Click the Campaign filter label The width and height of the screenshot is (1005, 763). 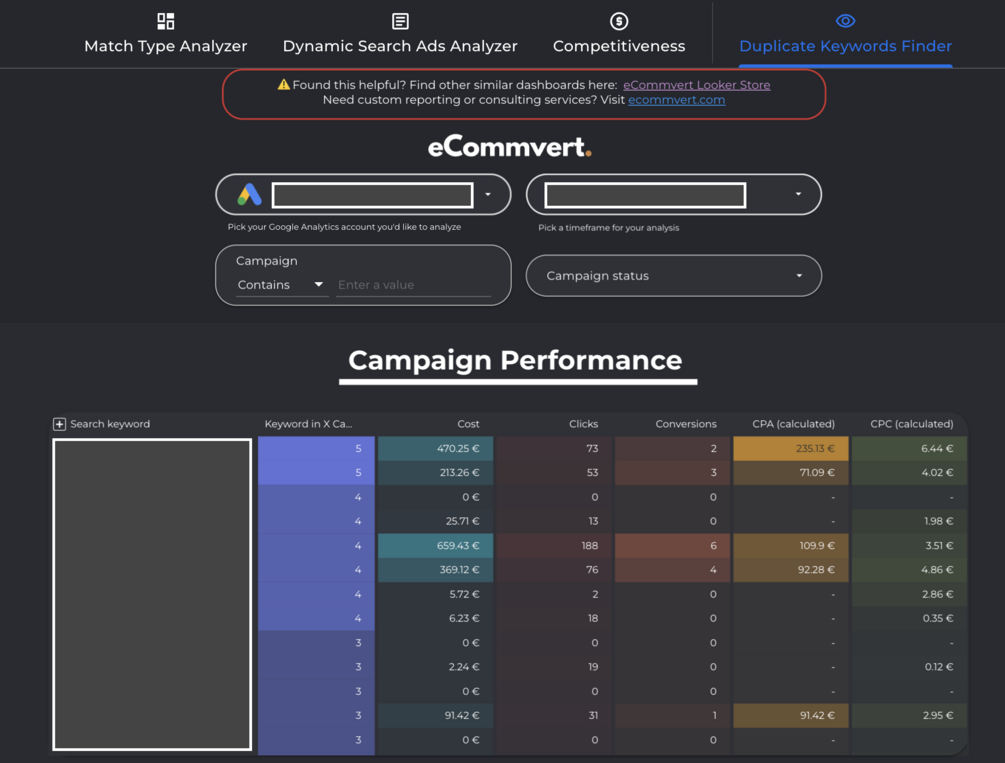point(267,261)
